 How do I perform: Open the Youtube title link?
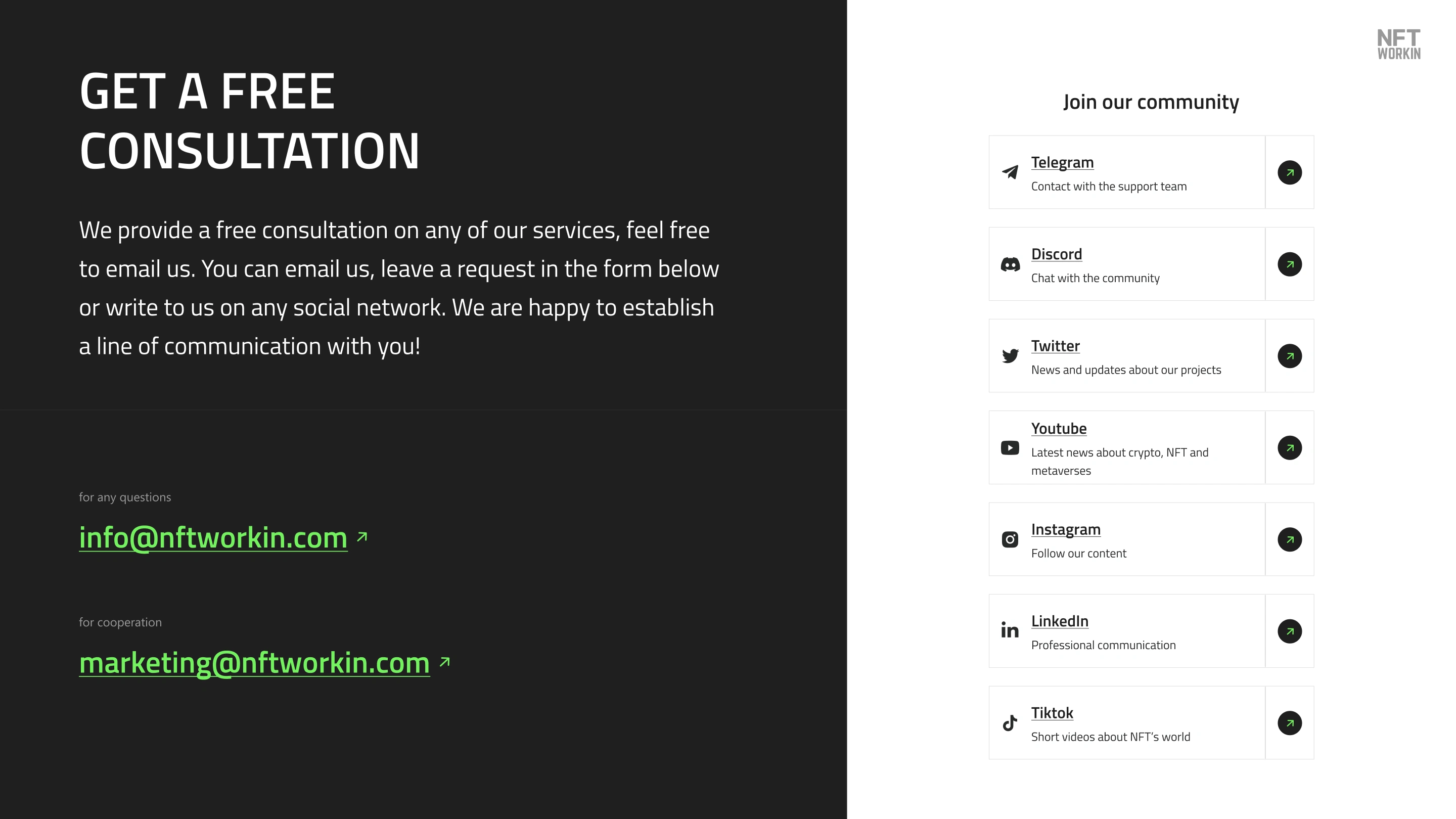(x=1059, y=428)
